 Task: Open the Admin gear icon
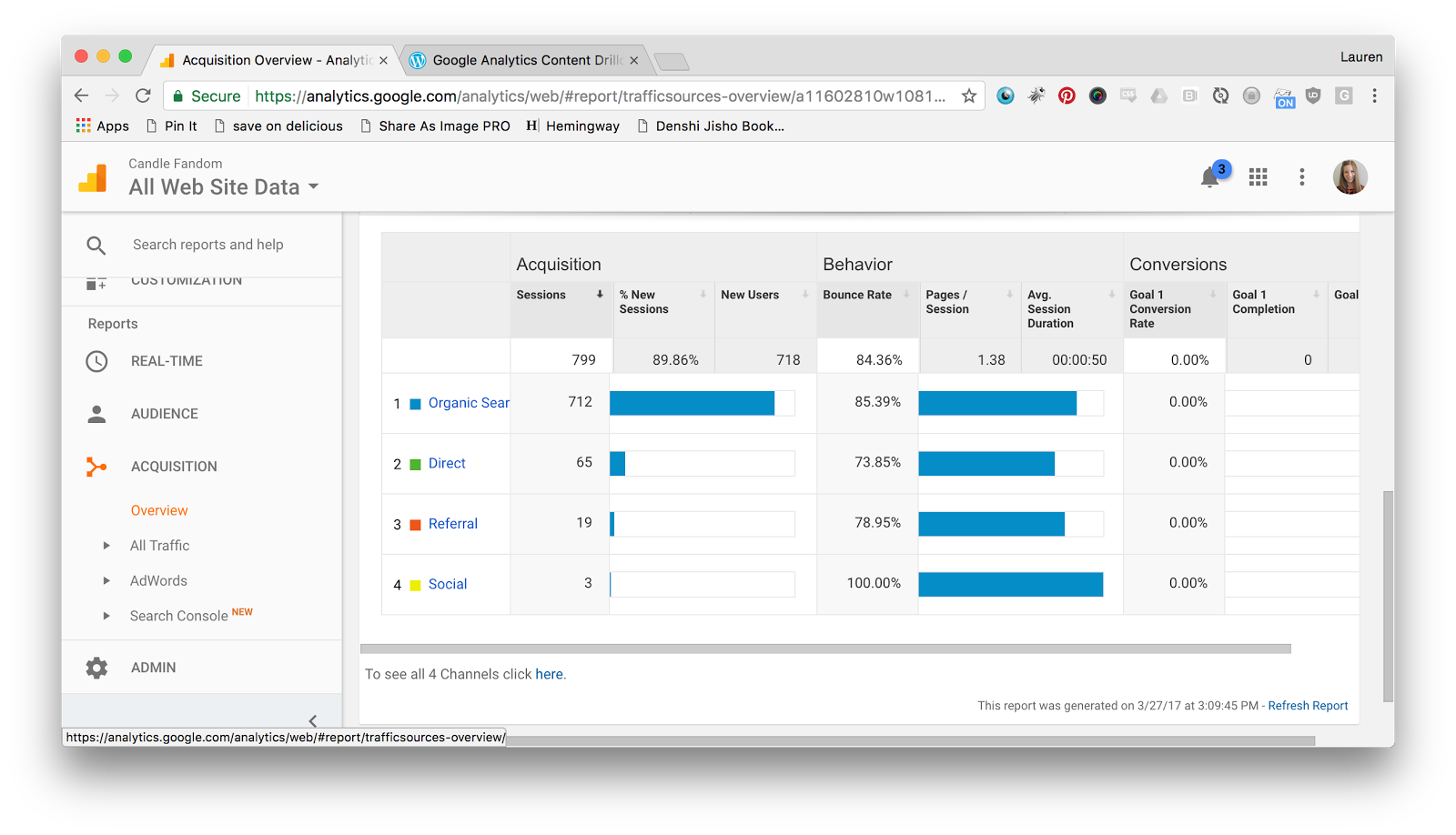pos(96,668)
